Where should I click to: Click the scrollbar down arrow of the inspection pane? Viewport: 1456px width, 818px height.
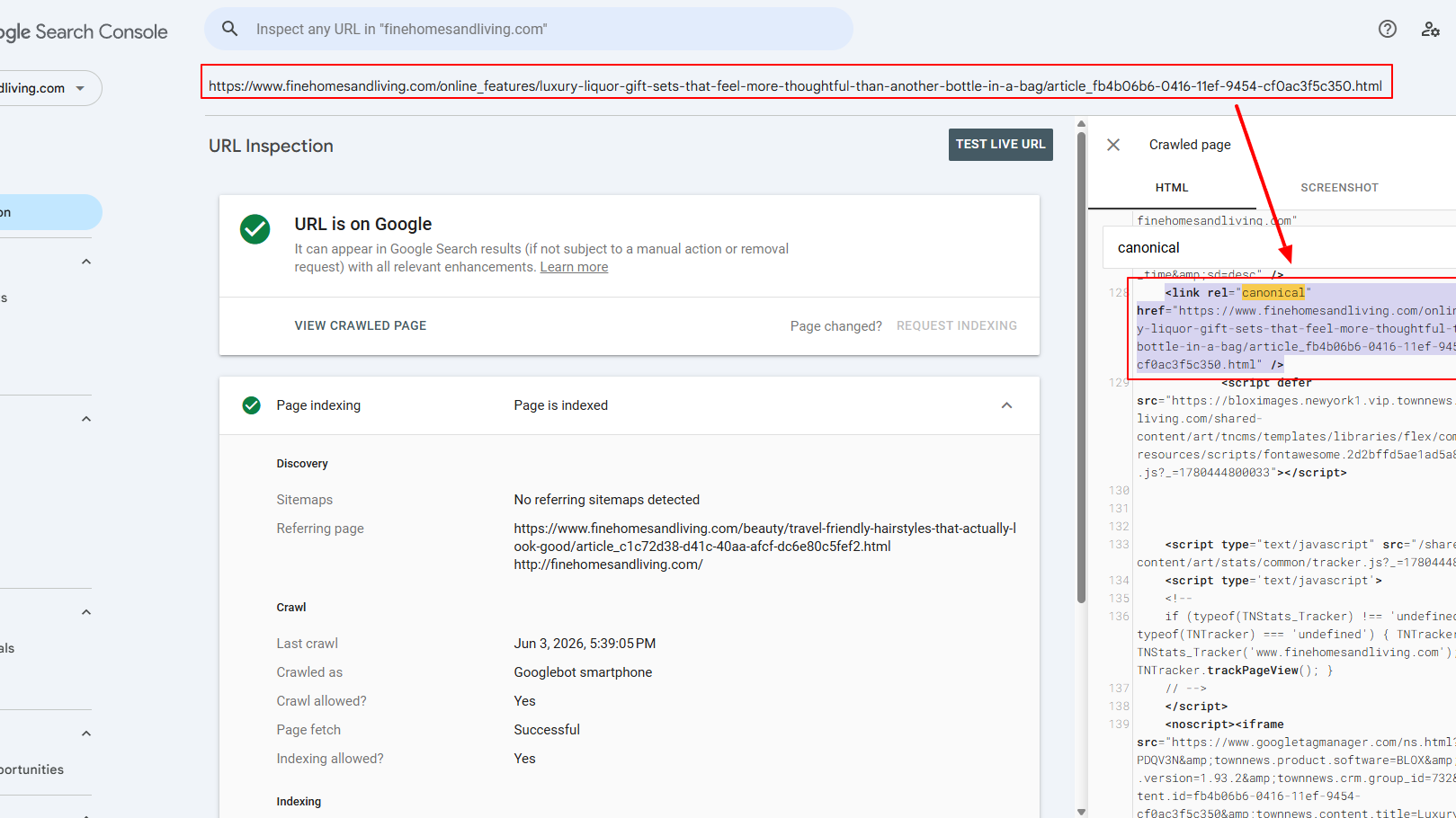click(1082, 811)
